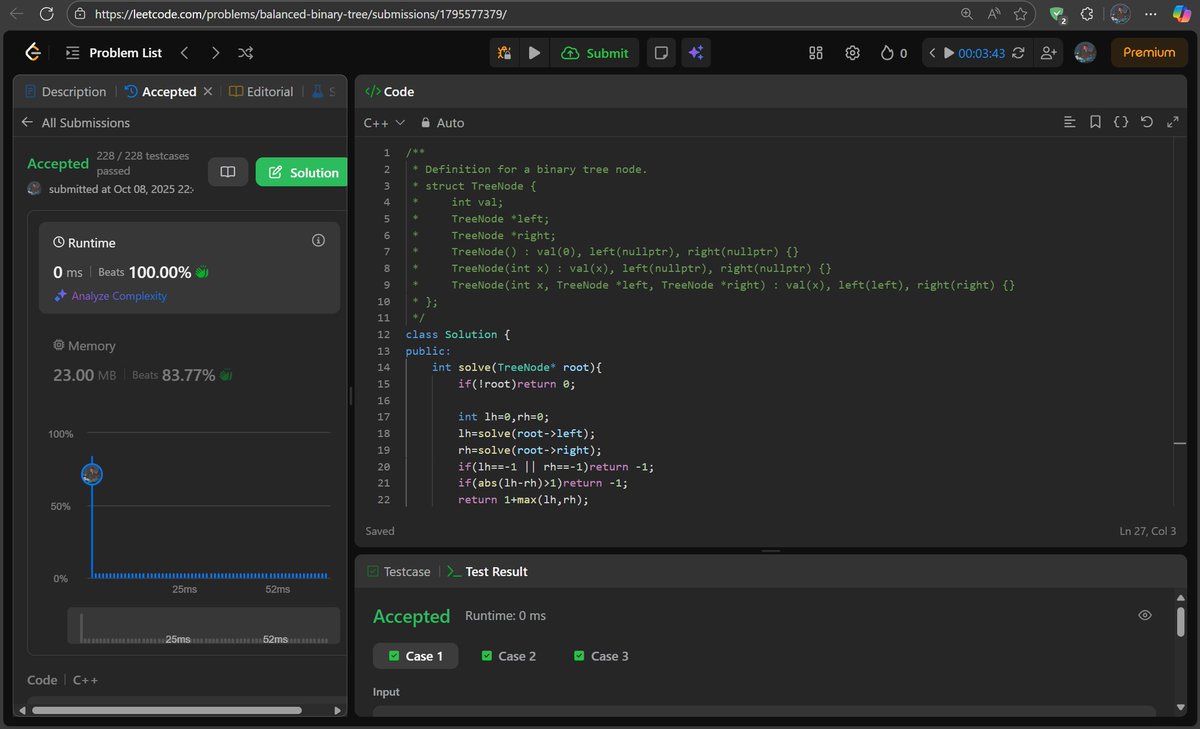The height and width of the screenshot is (729, 1200).
Task: Switch to the Description tab
Action: [64, 91]
